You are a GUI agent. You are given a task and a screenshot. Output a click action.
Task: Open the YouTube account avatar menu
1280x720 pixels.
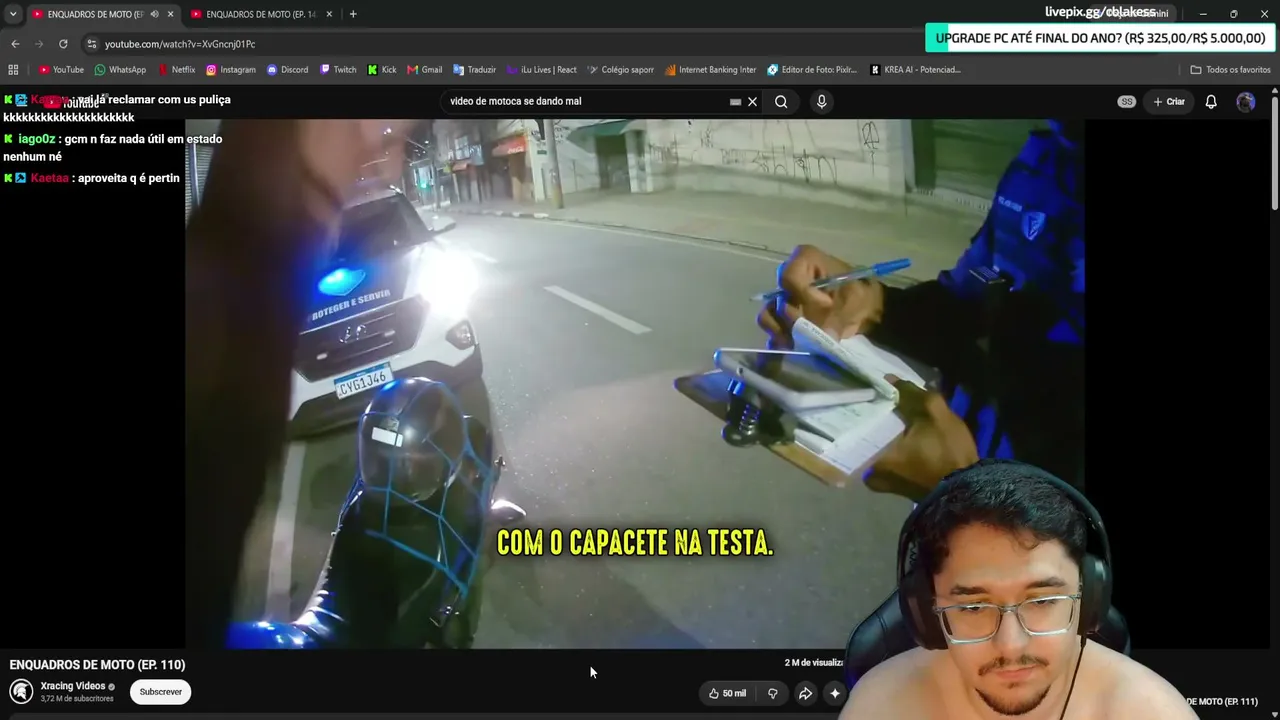click(1245, 101)
